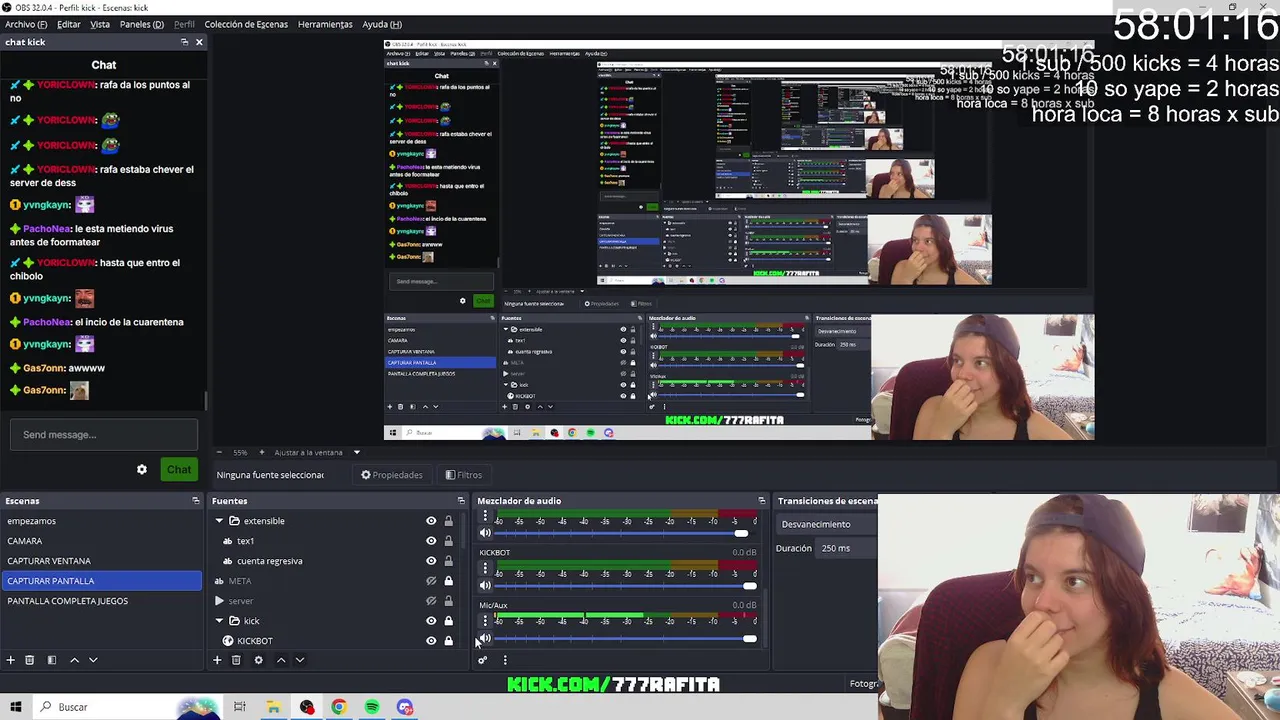This screenshot has width=1280, height=720.
Task: Open File Explorer from the taskbar
Action: pyautogui.click(x=272, y=707)
